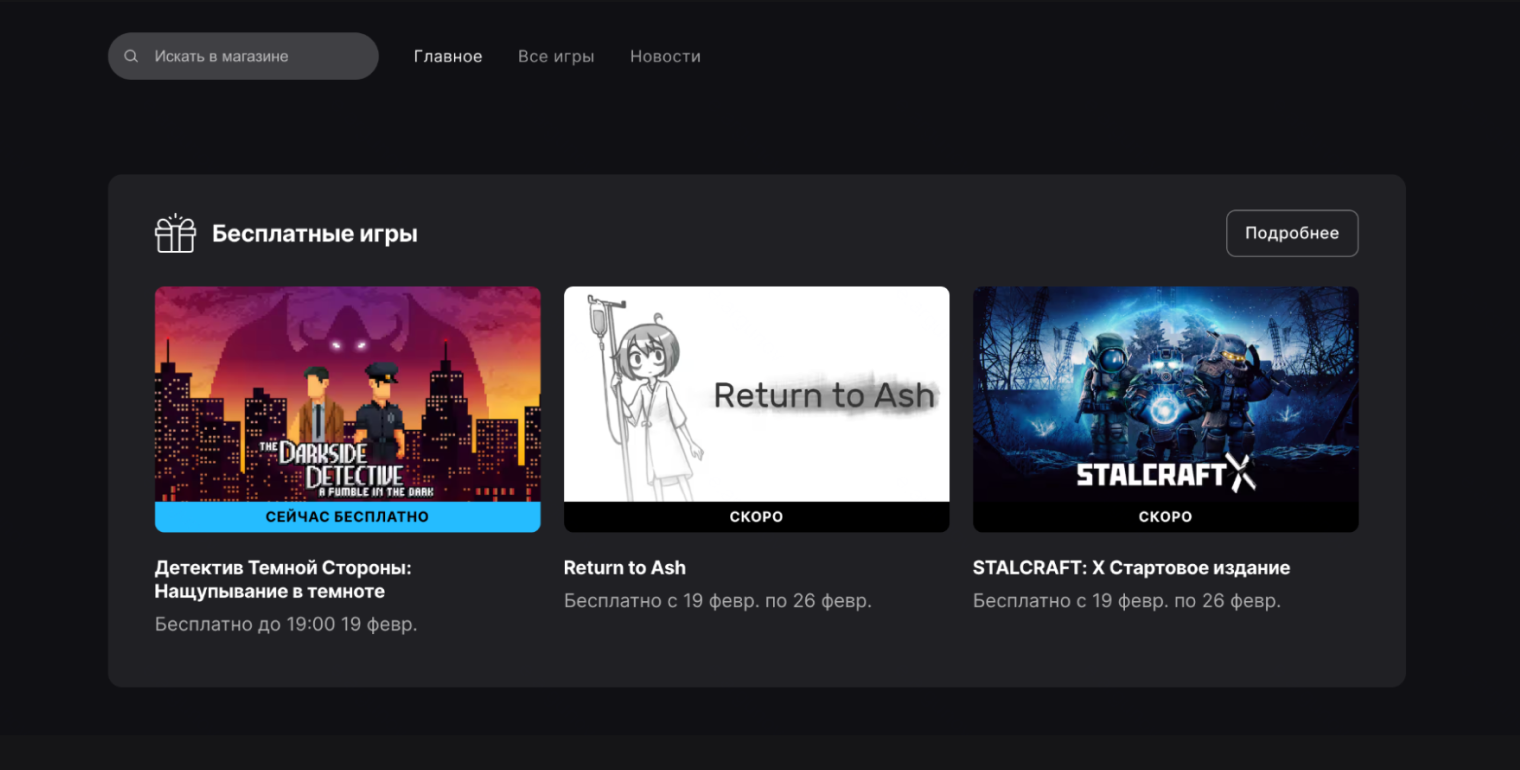
Task: Click the free dates text under STALCRAFT: X
Action: coord(1127,601)
